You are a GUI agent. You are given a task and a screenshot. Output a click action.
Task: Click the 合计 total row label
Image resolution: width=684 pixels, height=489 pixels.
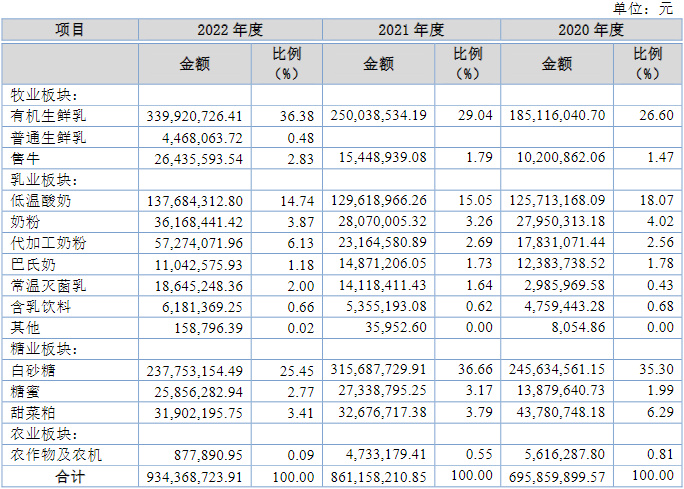[70, 476]
